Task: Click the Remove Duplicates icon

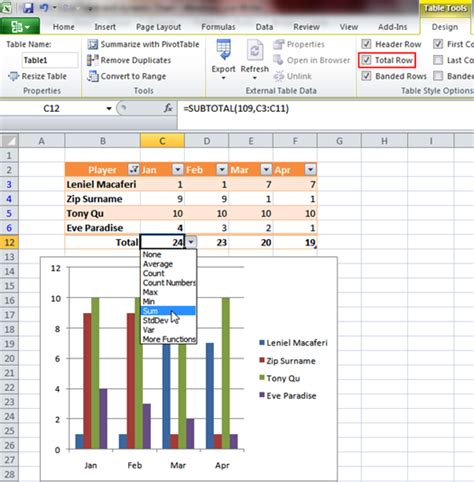Action: [x=93, y=60]
